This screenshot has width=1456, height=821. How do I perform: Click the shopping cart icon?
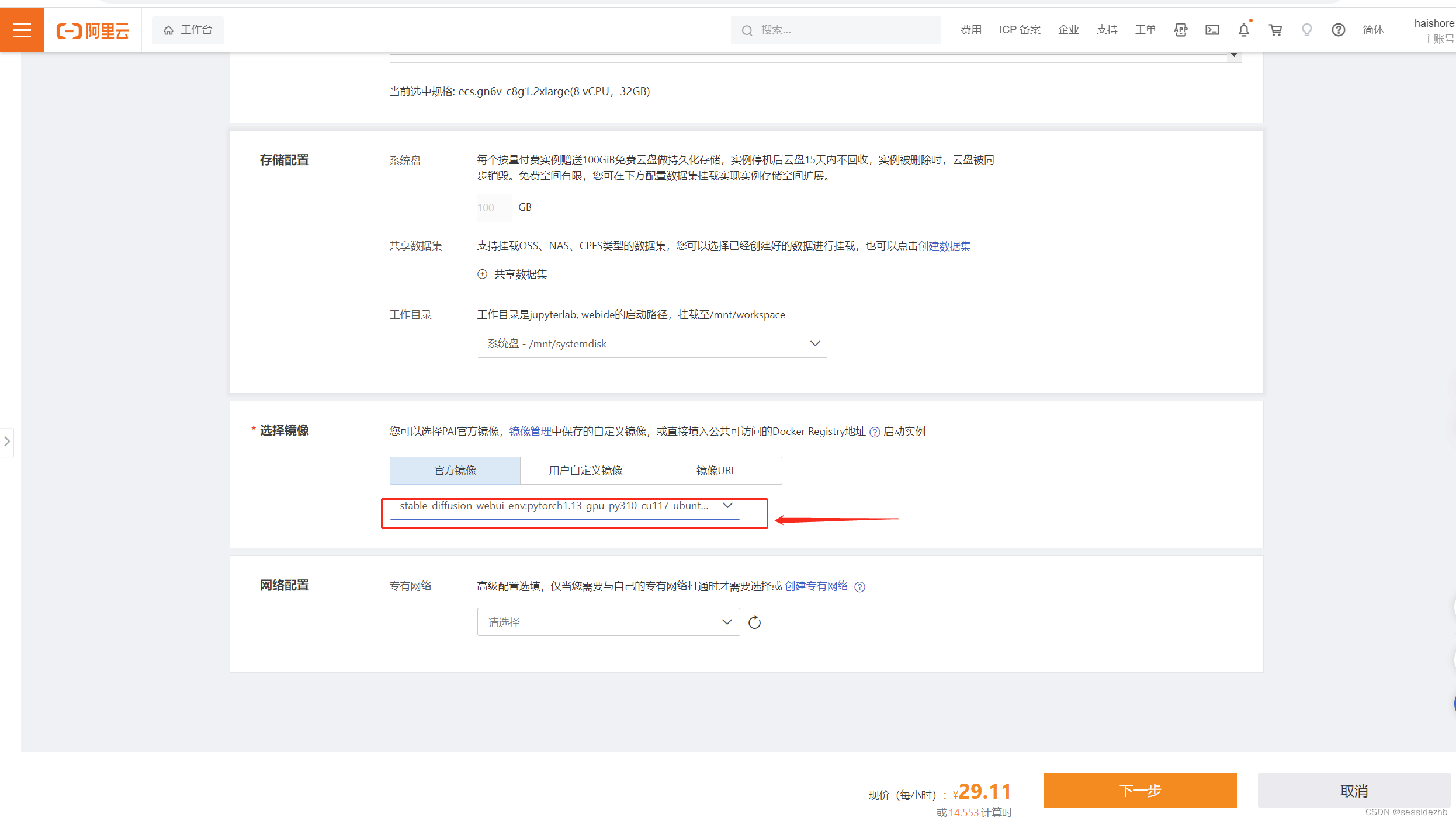(x=1275, y=30)
